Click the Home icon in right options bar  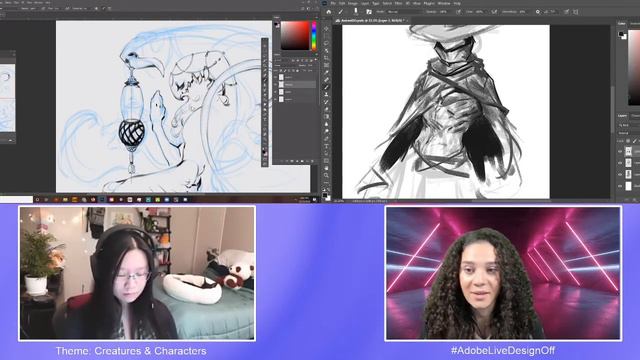pos(329,12)
